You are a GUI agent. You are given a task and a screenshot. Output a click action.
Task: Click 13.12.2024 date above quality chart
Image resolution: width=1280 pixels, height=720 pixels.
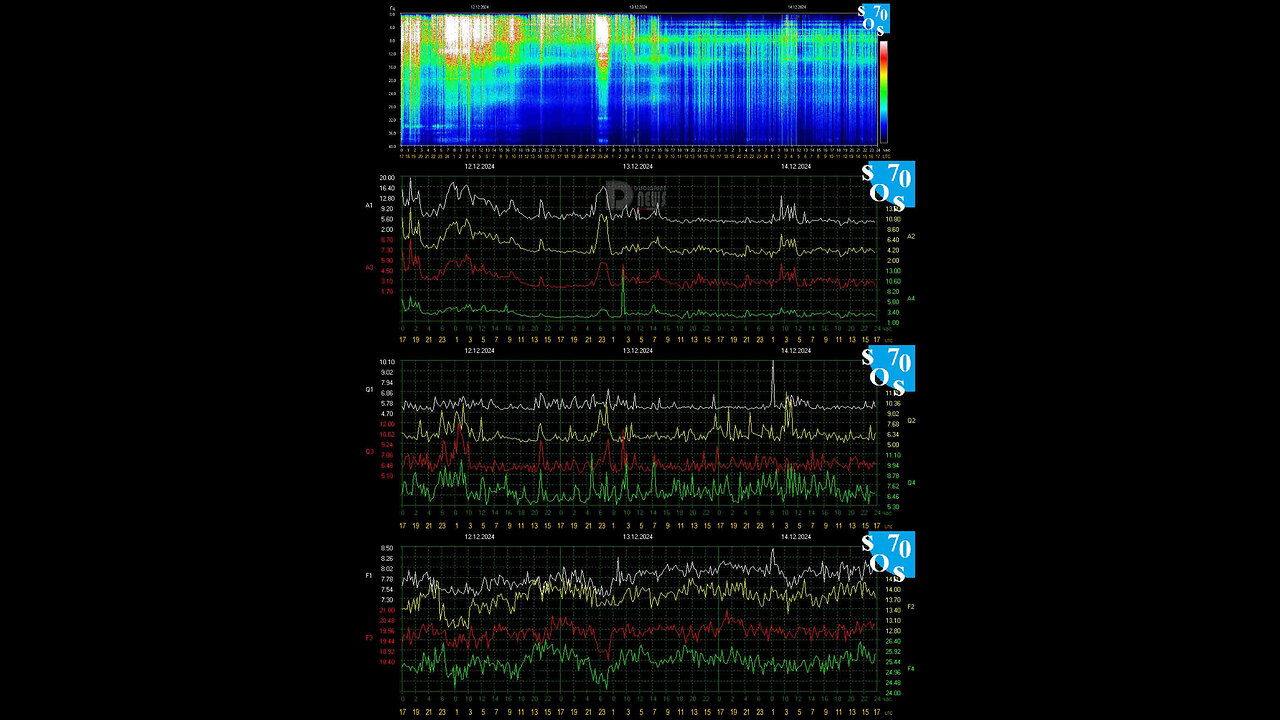(x=638, y=351)
